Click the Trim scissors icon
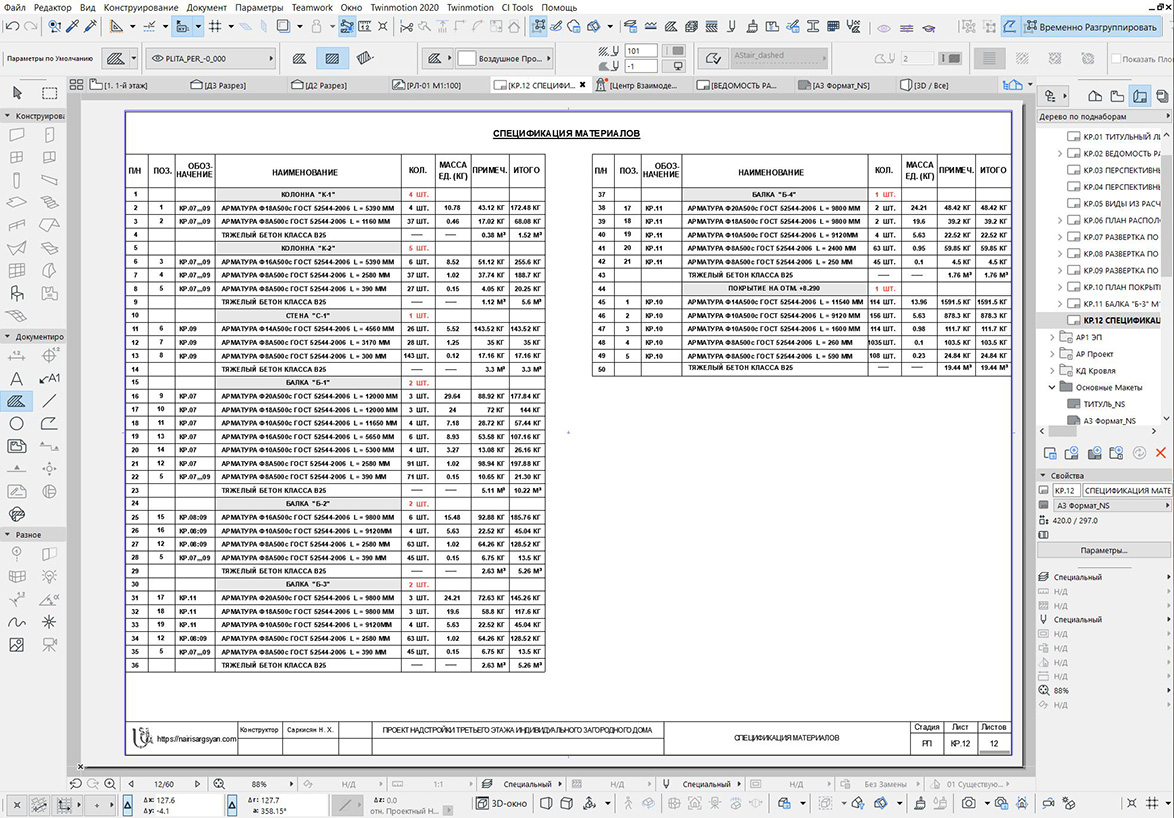Image resolution: width=1174 pixels, height=818 pixels. click(x=407, y=27)
